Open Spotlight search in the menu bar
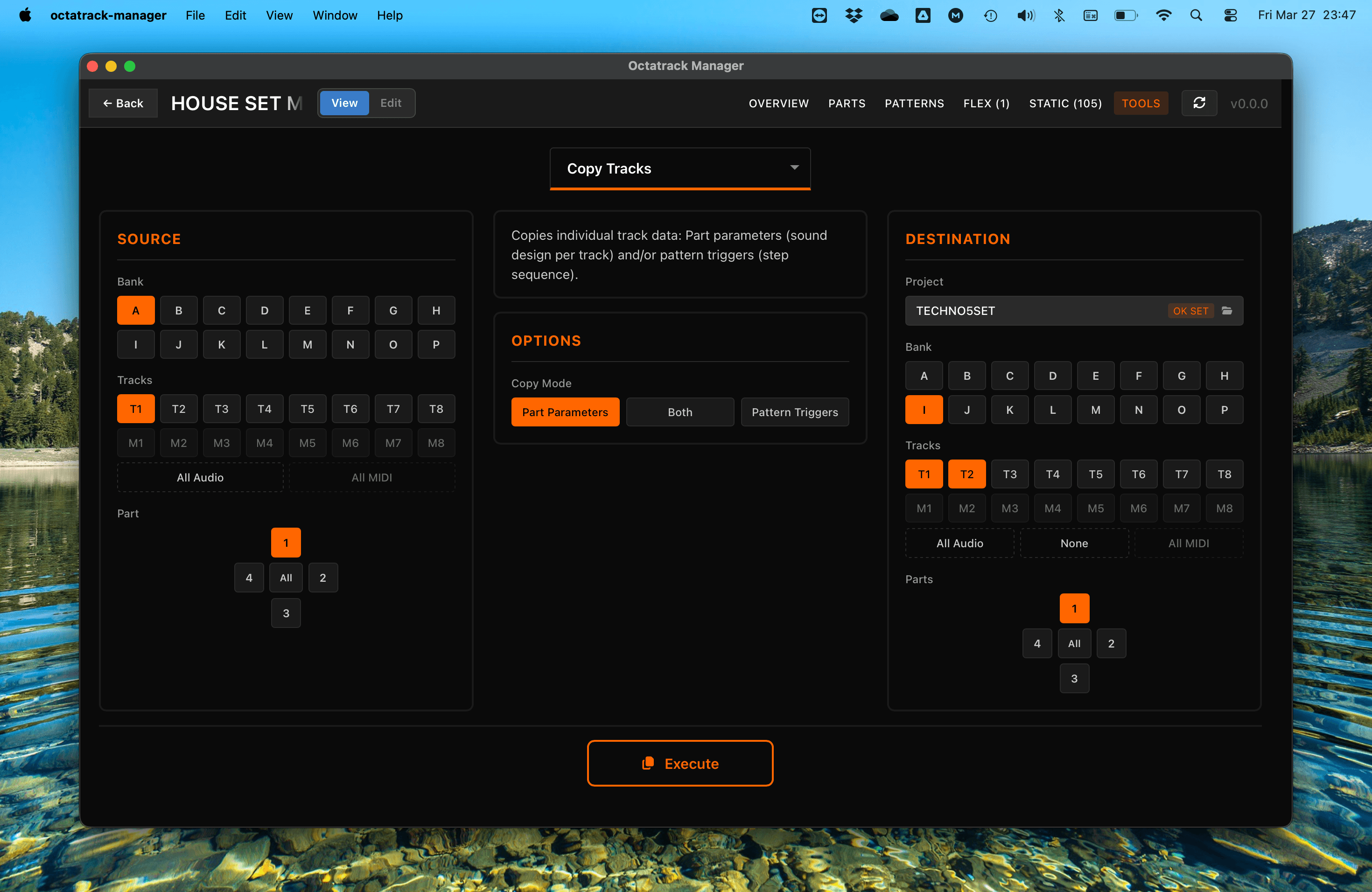 pyautogui.click(x=1196, y=15)
